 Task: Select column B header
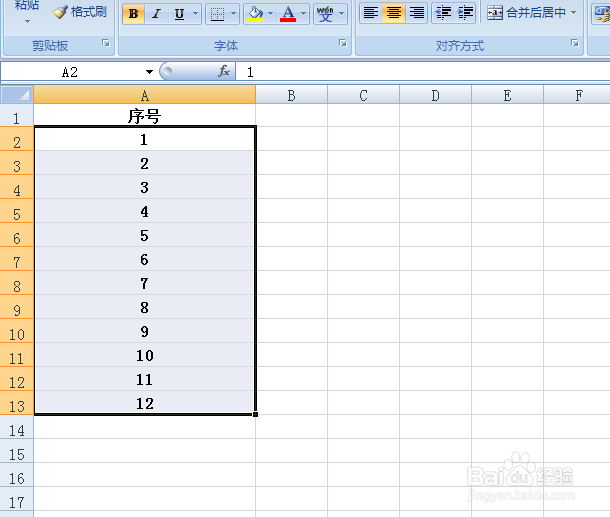tap(291, 95)
